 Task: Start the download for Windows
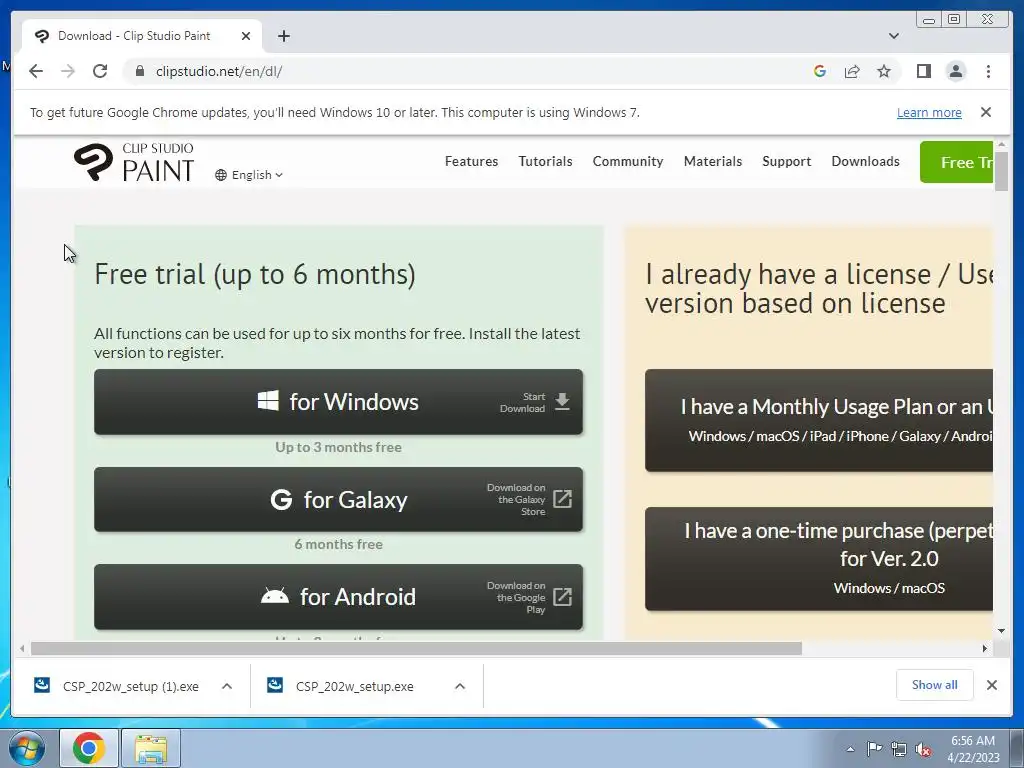[338, 402]
